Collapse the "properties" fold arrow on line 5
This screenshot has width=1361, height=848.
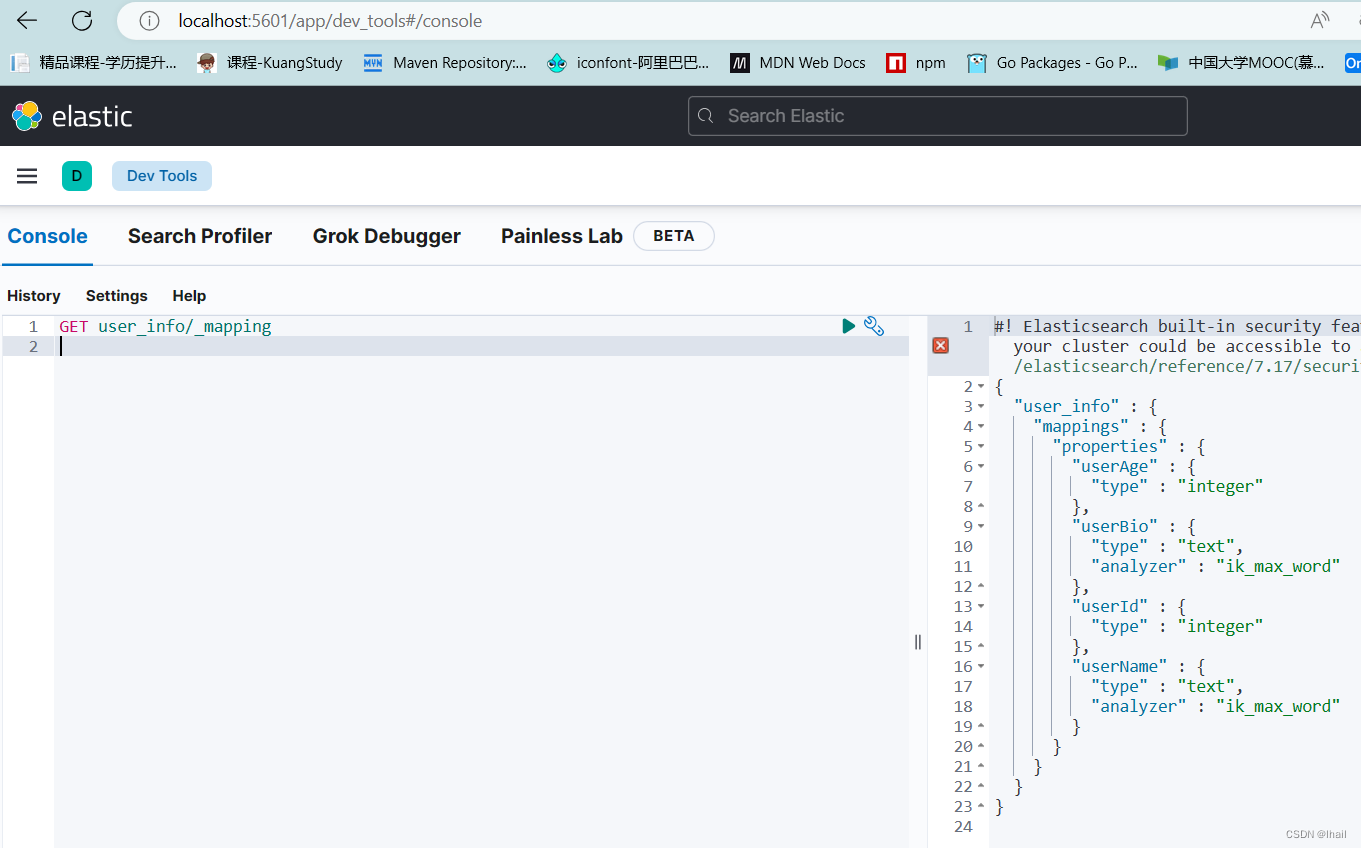coord(981,447)
